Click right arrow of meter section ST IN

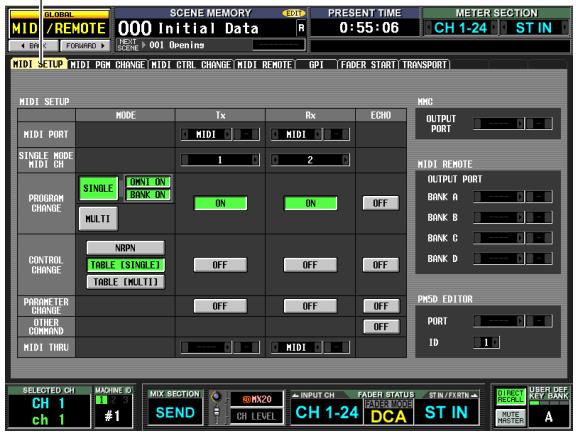[x=565, y=28]
